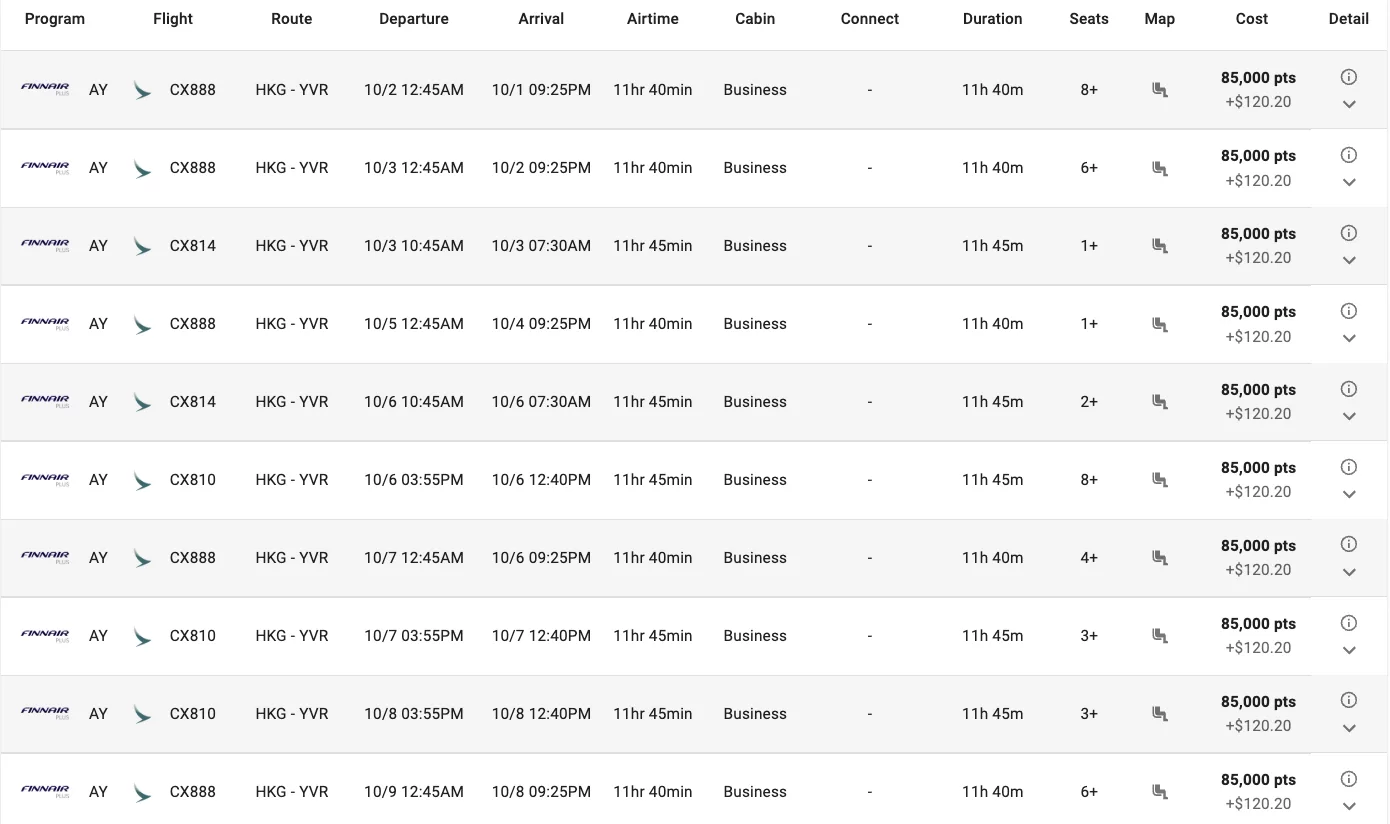Viewport: 1390px width, 824px height.
Task: Click info icon for 10/3 CX814 row
Action: click(1348, 233)
